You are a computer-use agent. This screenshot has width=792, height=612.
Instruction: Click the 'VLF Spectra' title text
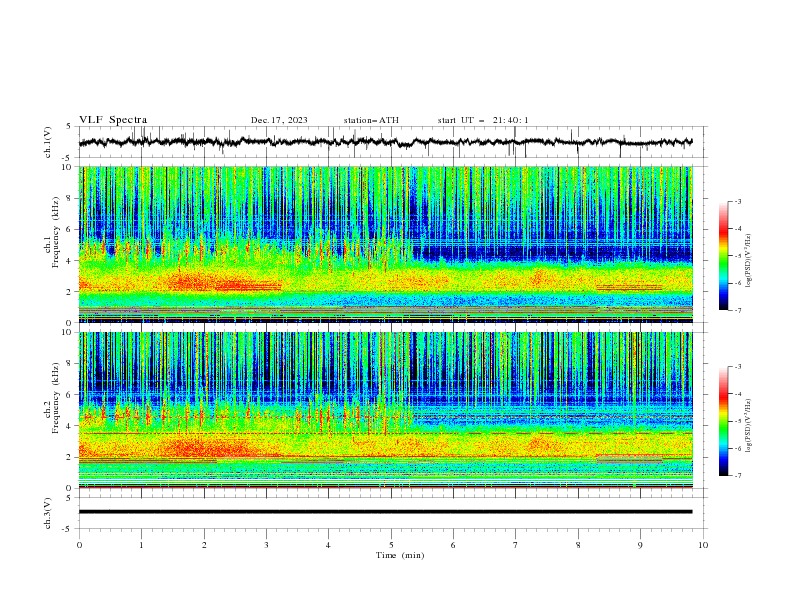point(113,120)
